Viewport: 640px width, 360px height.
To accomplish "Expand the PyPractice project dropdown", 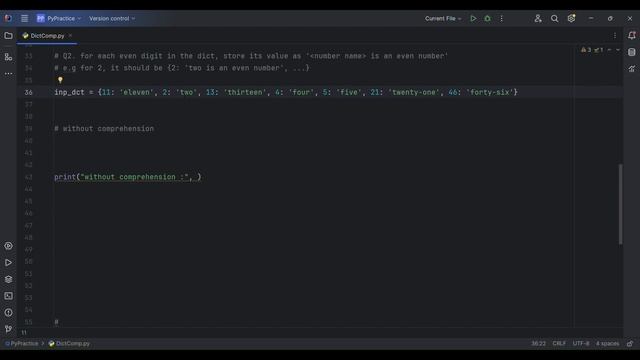I will tap(59, 18).
